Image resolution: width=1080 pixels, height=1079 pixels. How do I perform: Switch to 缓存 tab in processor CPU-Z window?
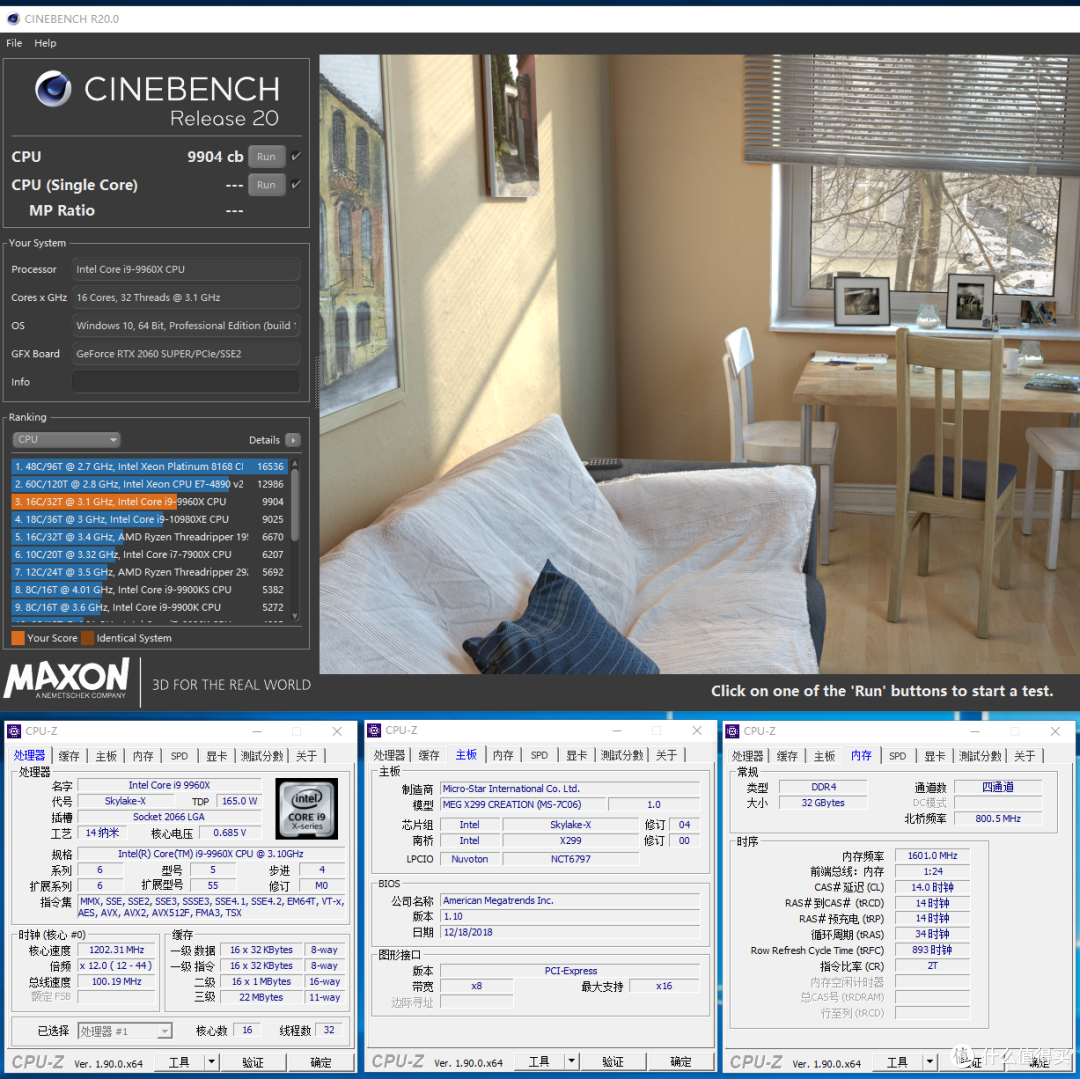coord(69,756)
